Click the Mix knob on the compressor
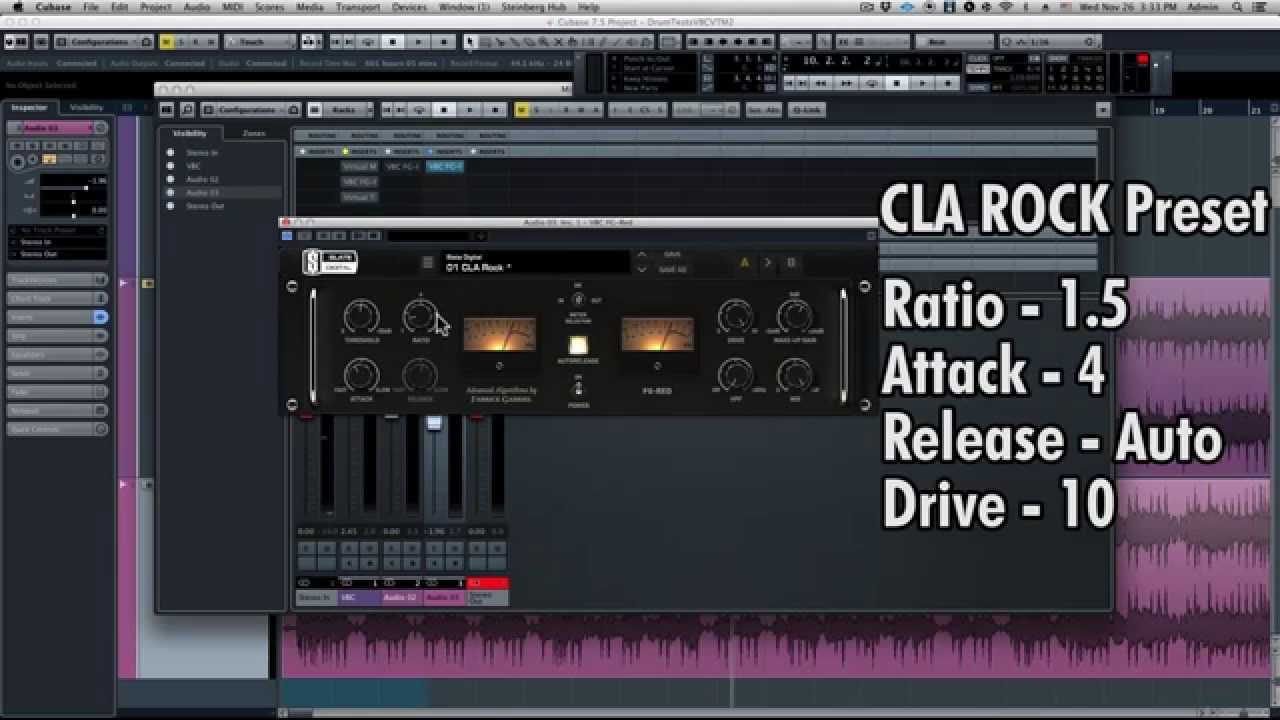Screen dimensions: 1280x720 795,376
